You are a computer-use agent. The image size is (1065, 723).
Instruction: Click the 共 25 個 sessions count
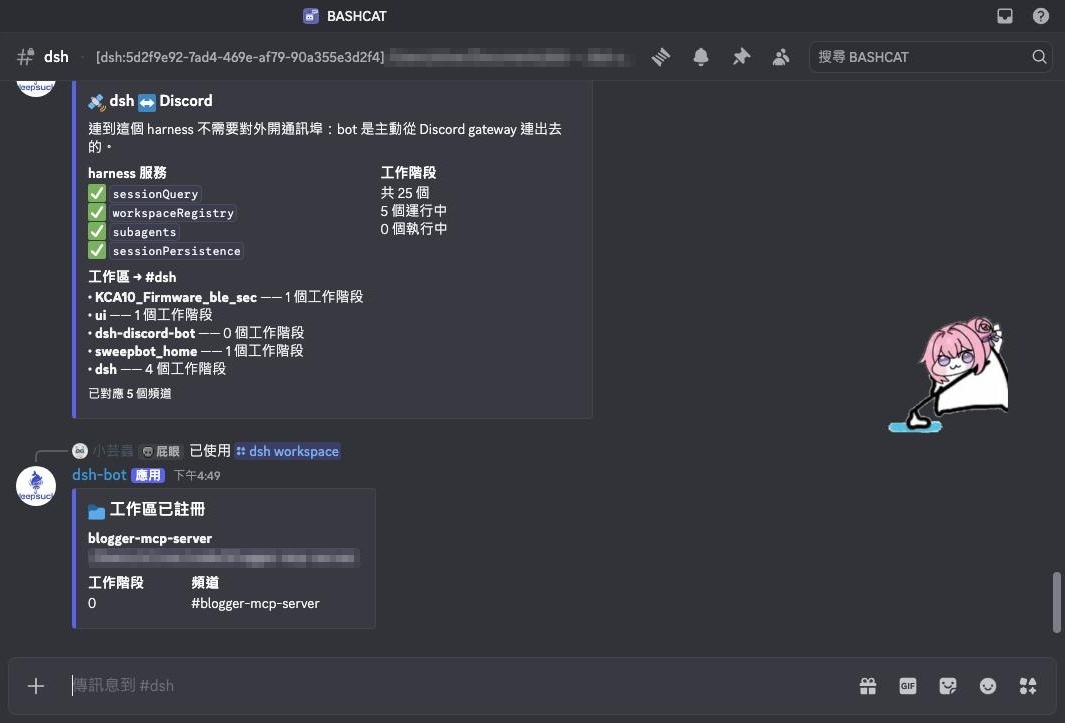405,193
